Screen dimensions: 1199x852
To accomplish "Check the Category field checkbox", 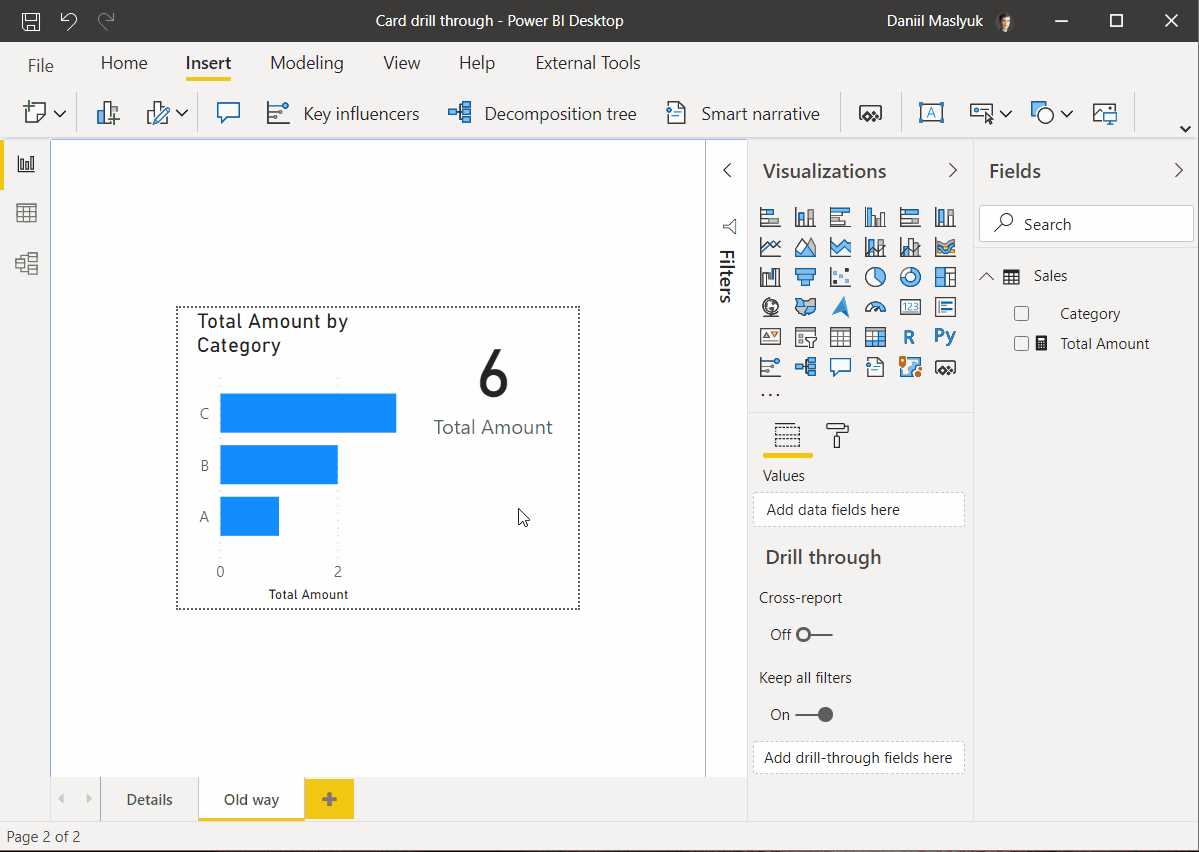I will click(x=1021, y=313).
